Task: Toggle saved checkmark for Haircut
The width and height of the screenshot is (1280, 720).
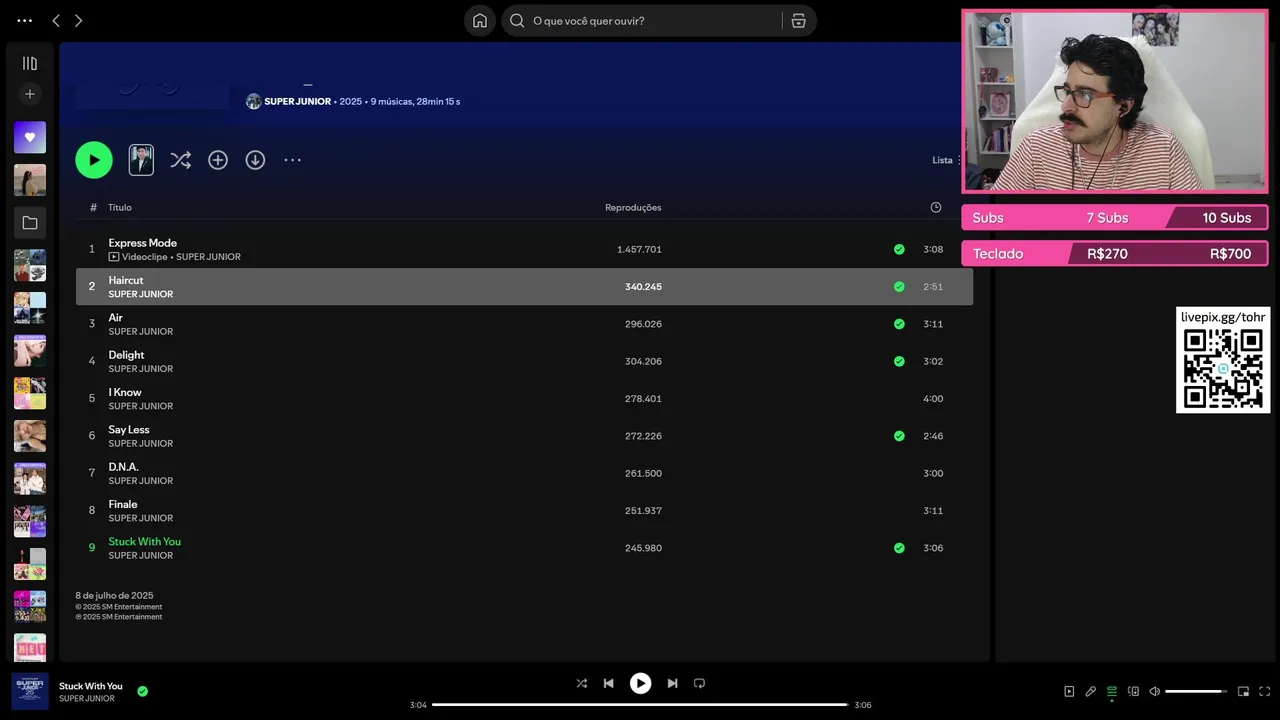Action: click(899, 286)
